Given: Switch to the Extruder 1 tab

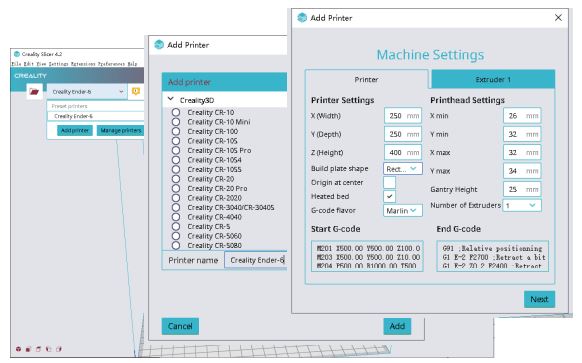Looking at the screenshot, I should (493, 79).
